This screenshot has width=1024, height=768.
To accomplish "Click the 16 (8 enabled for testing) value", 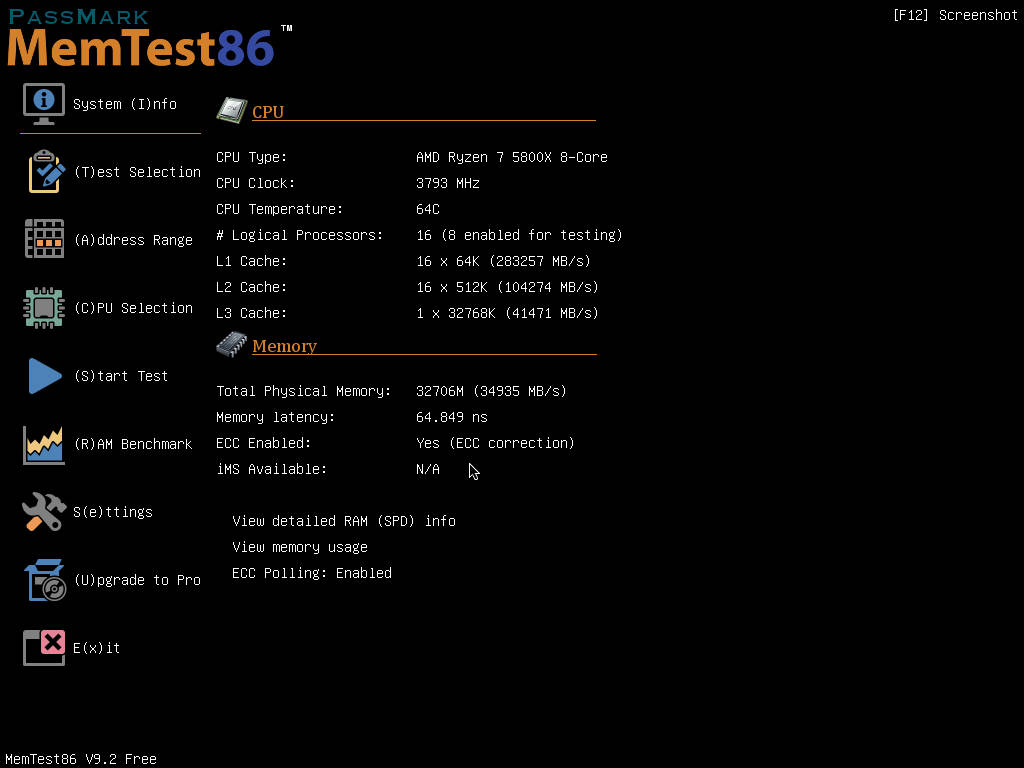I will click(519, 235).
